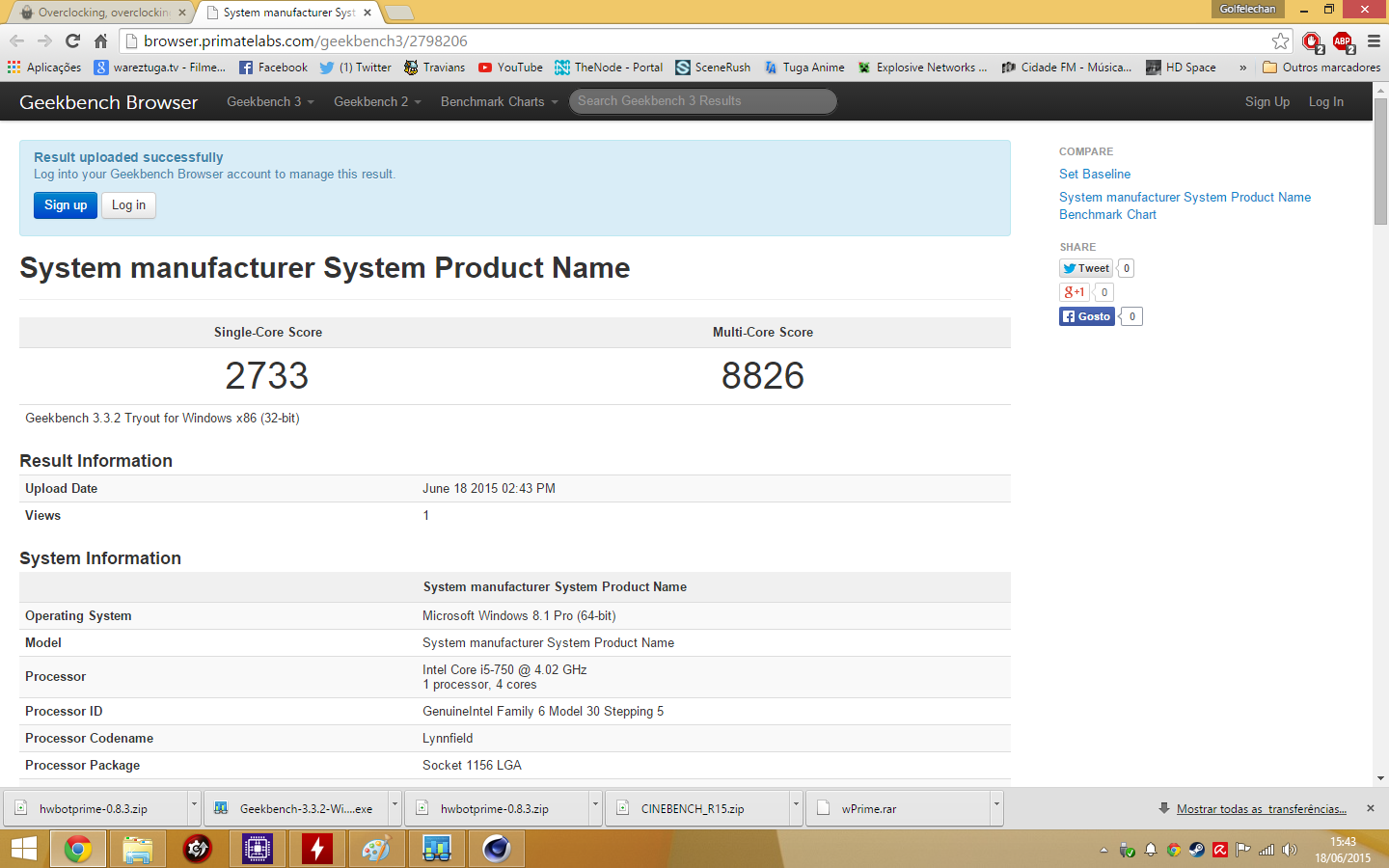Open the wPrime.rar downloaded file
The image size is (1389, 868).
tap(898, 808)
